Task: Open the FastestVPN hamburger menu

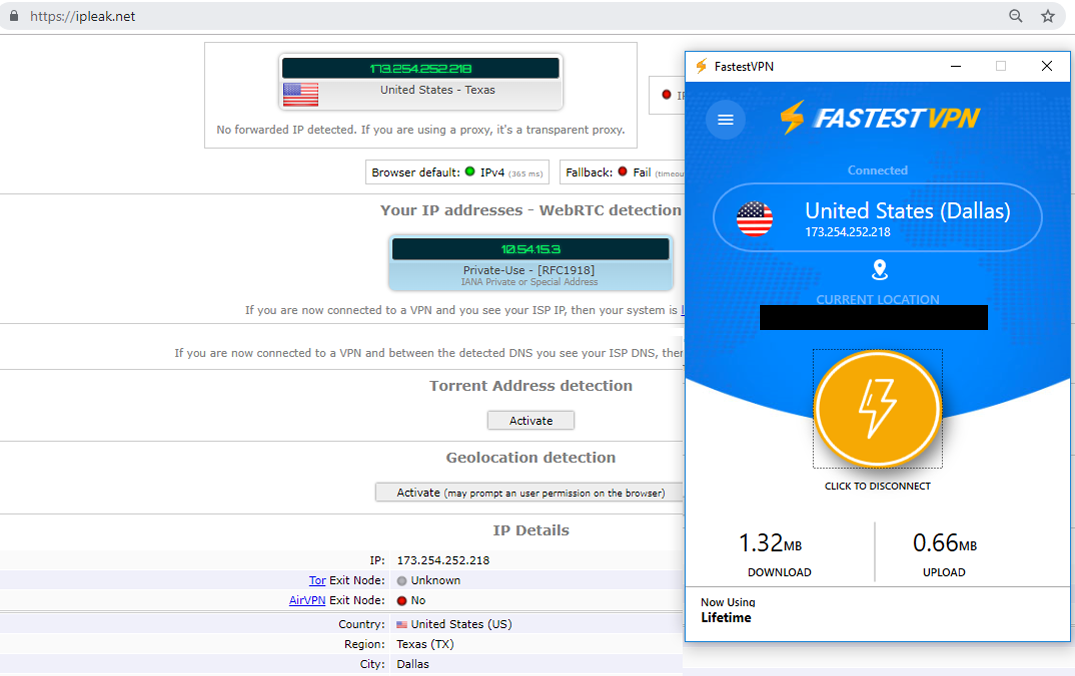Action: (x=725, y=120)
